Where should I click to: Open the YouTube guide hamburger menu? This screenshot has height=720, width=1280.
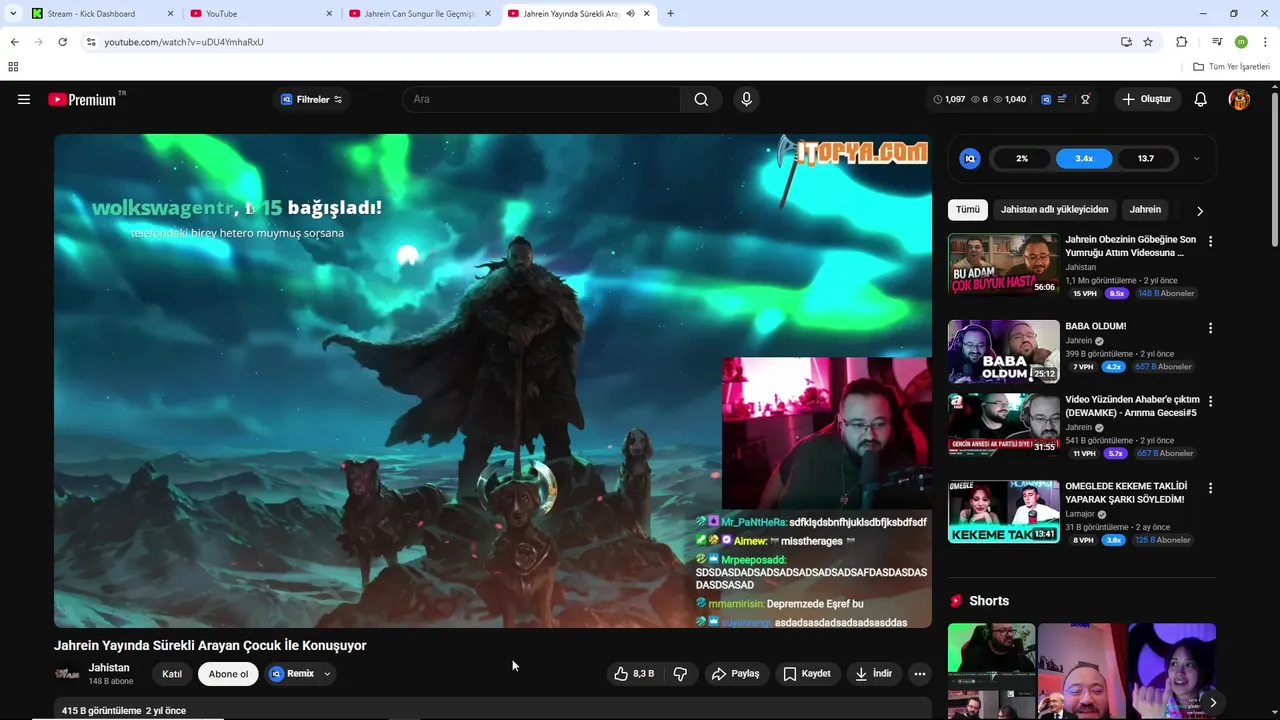point(24,99)
